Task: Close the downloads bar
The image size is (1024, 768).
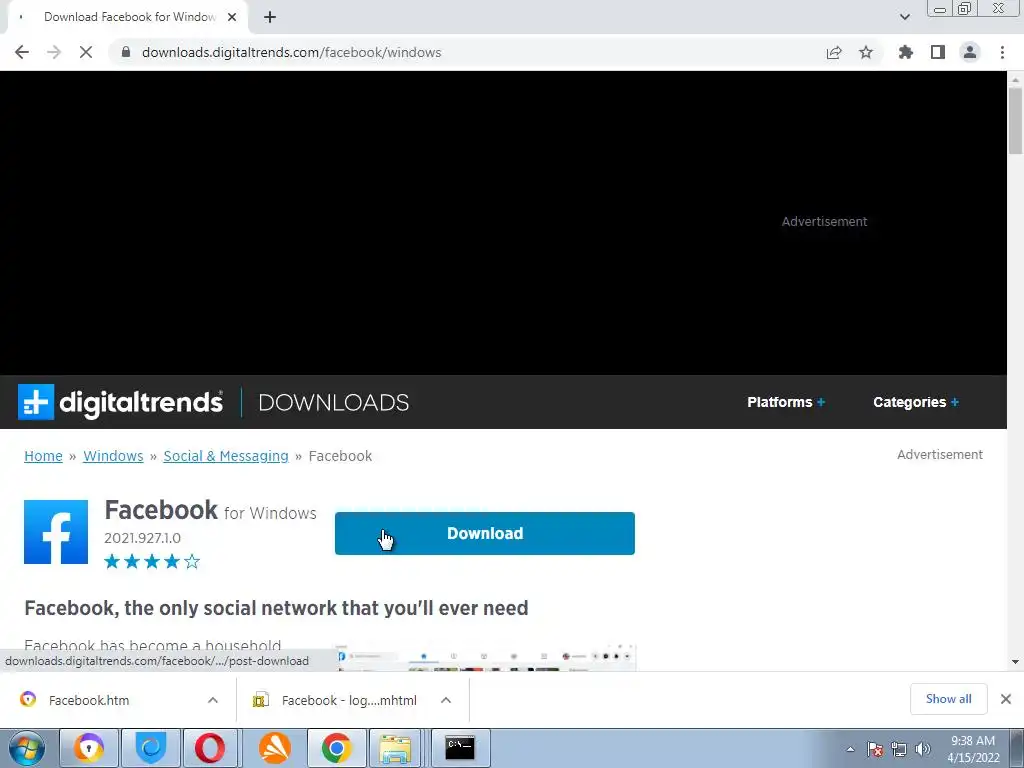Action: pyautogui.click(x=1006, y=699)
